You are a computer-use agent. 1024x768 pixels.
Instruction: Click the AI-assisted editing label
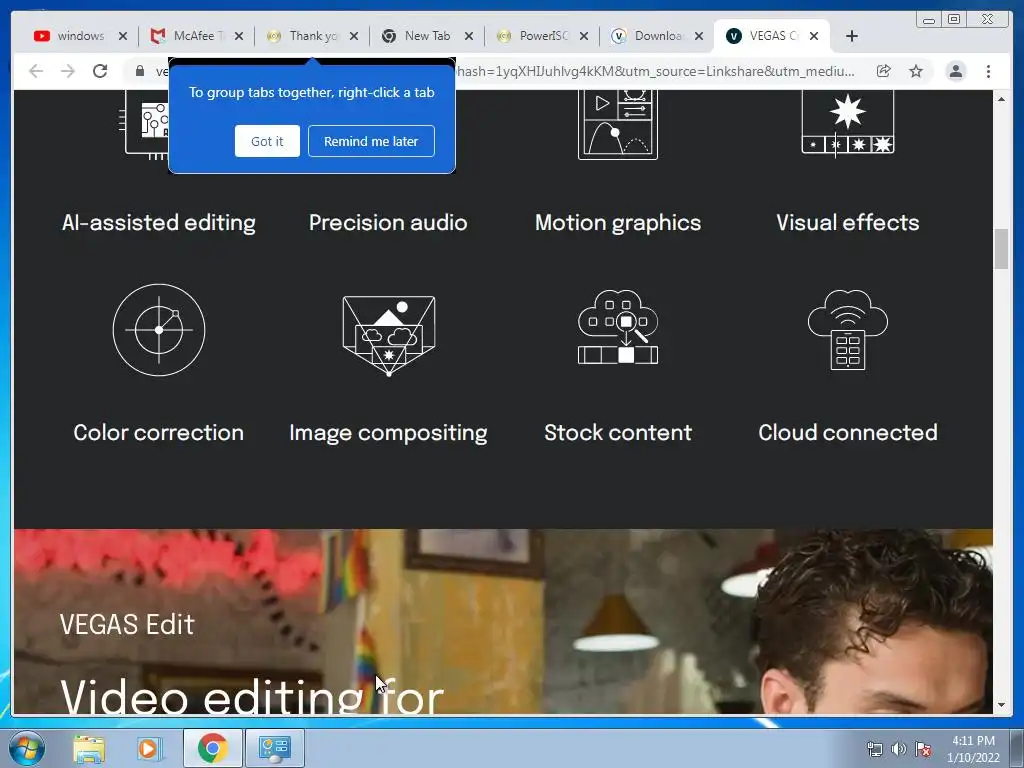pyautogui.click(x=159, y=223)
